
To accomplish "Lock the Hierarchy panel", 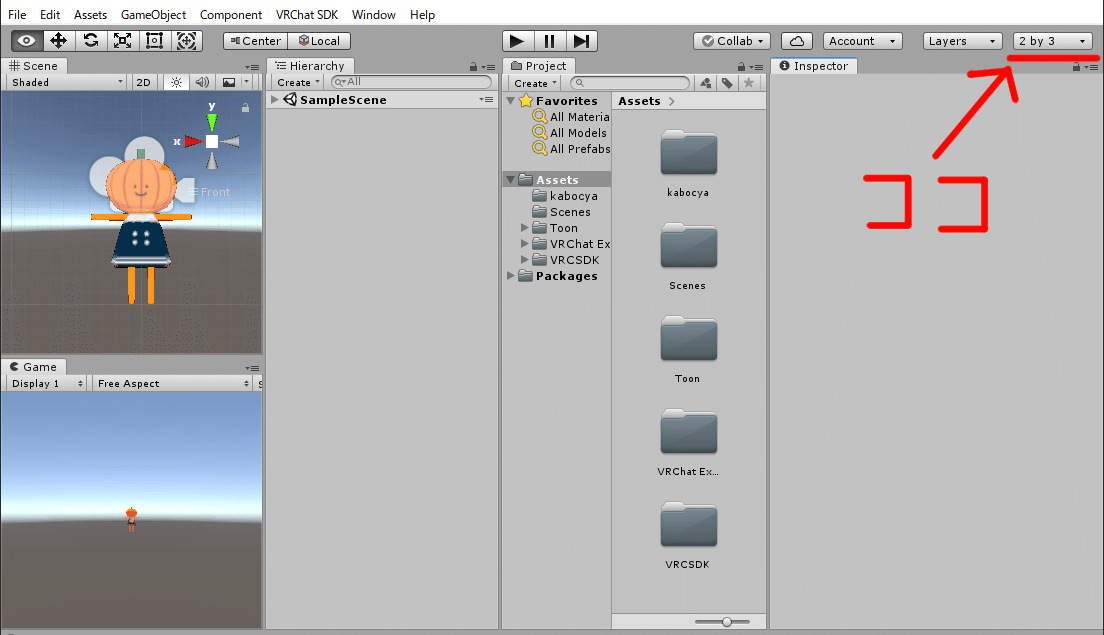I will click(473, 67).
